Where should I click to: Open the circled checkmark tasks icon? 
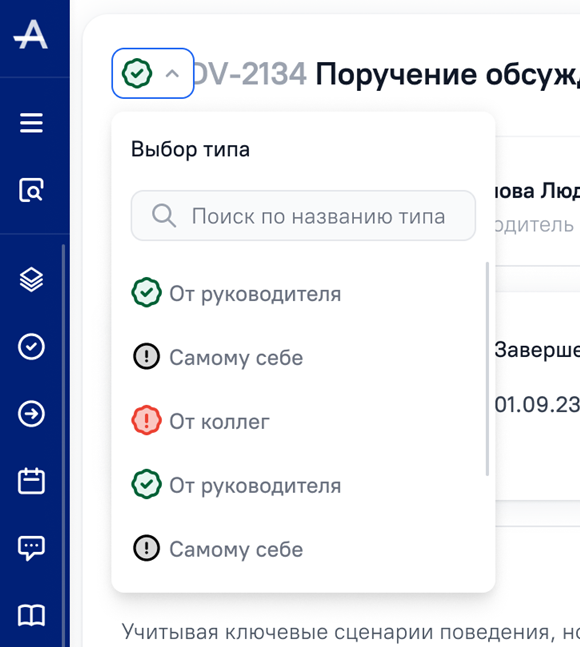click(x=31, y=347)
